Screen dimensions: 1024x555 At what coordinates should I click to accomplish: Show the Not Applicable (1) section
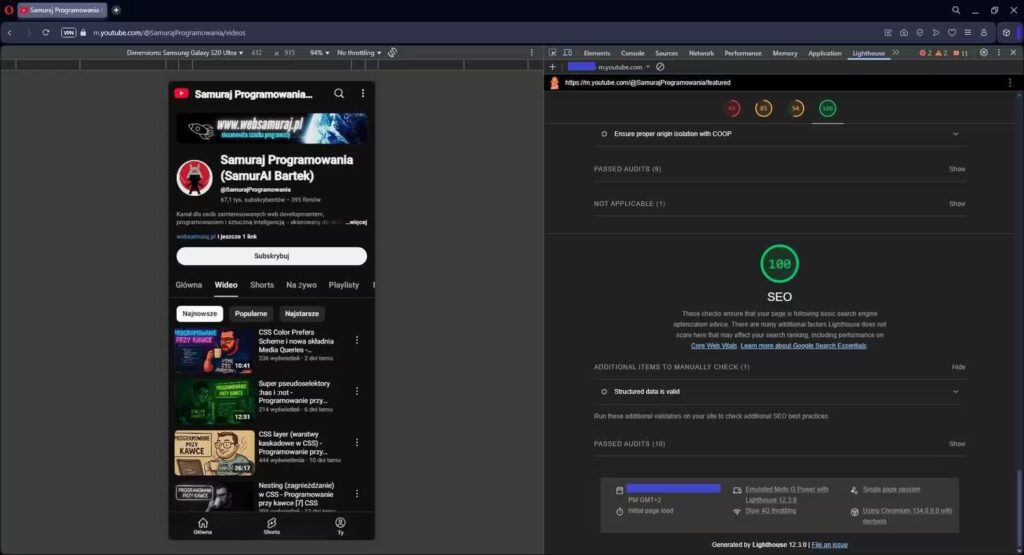(957, 204)
